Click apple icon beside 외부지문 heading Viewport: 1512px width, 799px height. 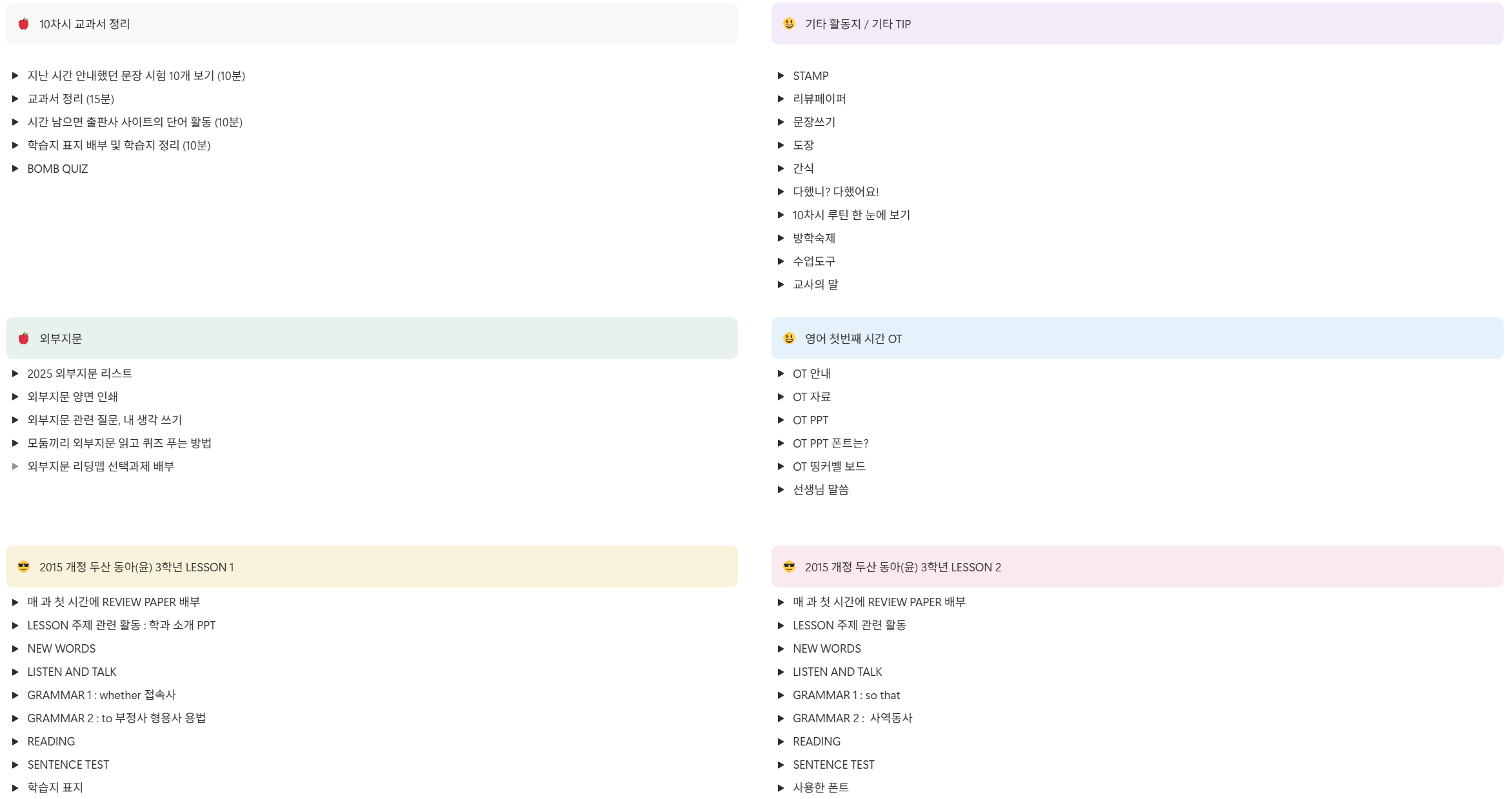click(x=24, y=339)
